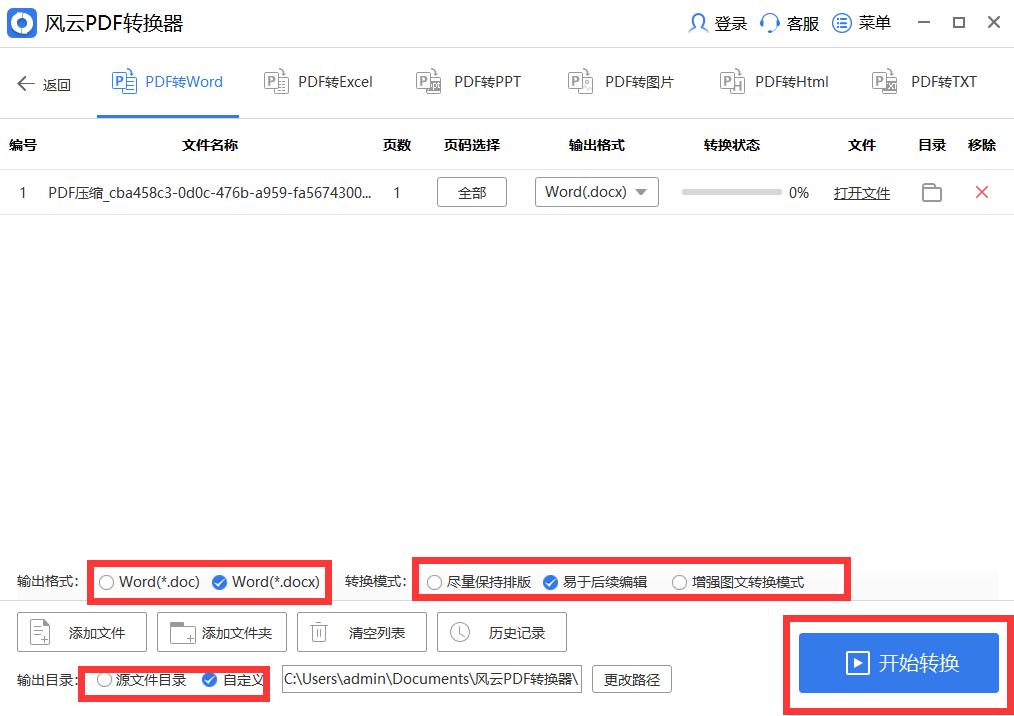Click the conversion progress bar at 0%
The image size is (1014, 716).
731,192
